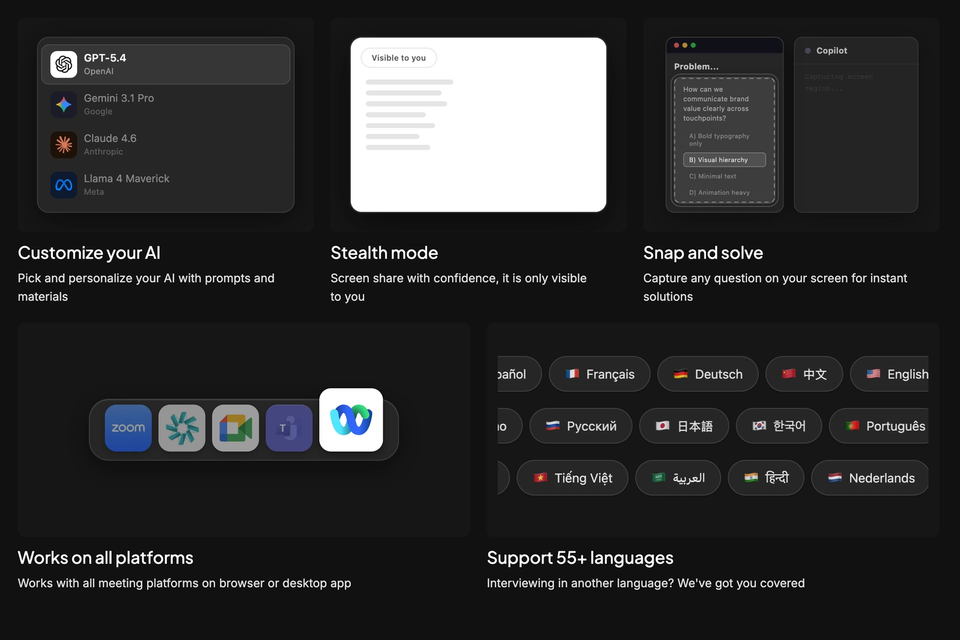Click the Claude starburst icon
The width and height of the screenshot is (960, 640).
click(x=64, y=145)
